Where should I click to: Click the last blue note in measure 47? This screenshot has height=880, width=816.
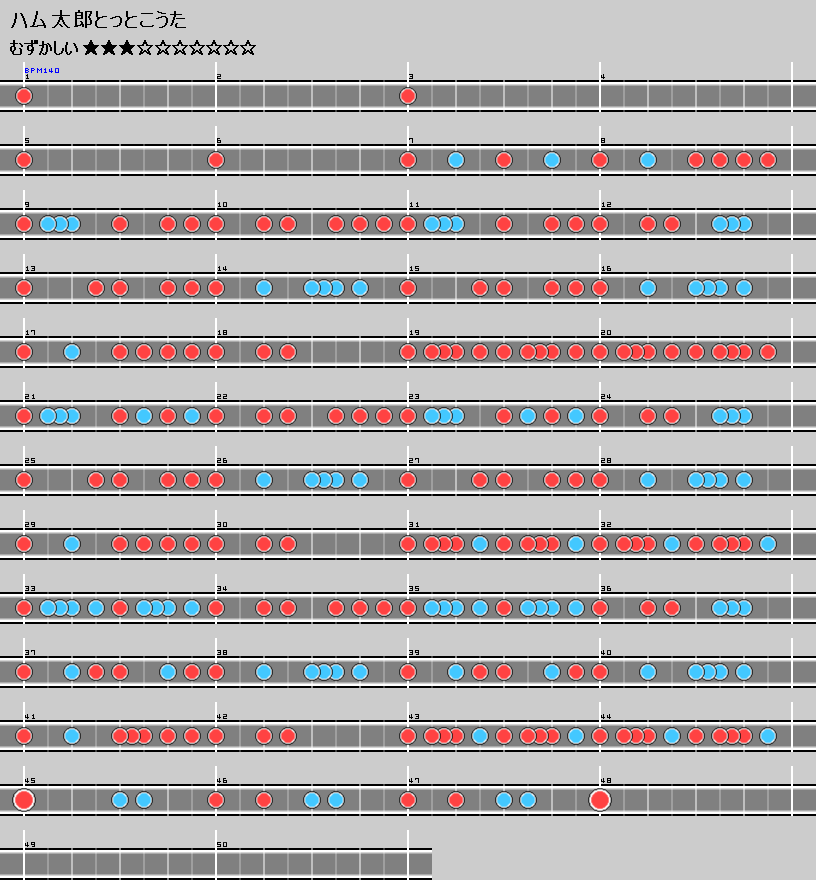point(528,800)
